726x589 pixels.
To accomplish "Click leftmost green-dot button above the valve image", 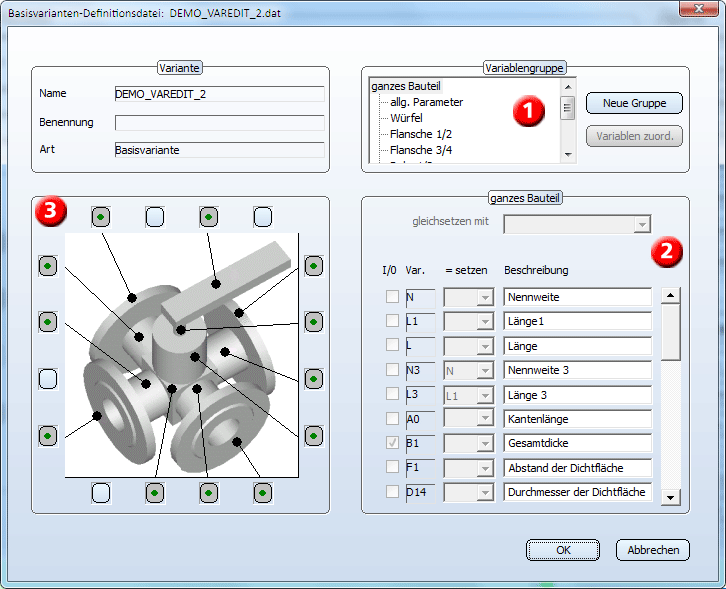I will [101, 216].
